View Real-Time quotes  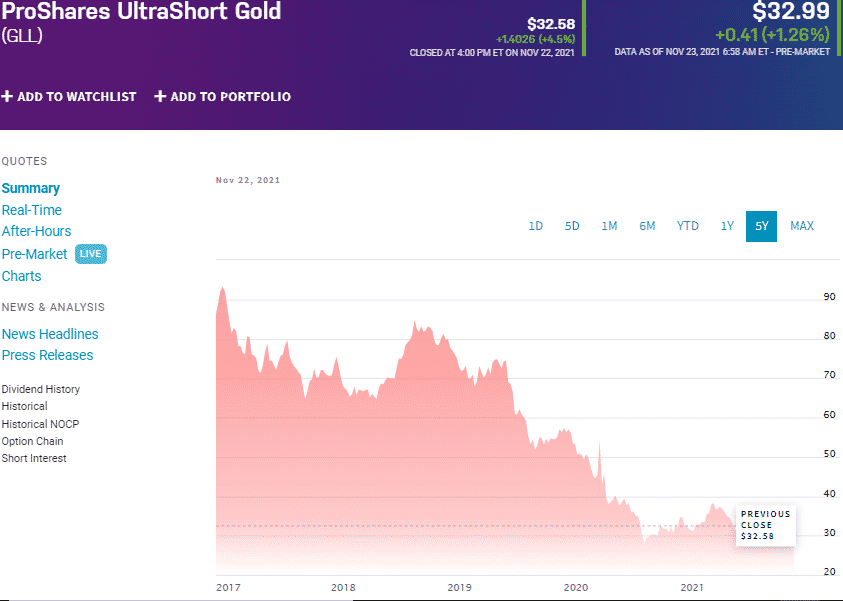coord(32,210)
